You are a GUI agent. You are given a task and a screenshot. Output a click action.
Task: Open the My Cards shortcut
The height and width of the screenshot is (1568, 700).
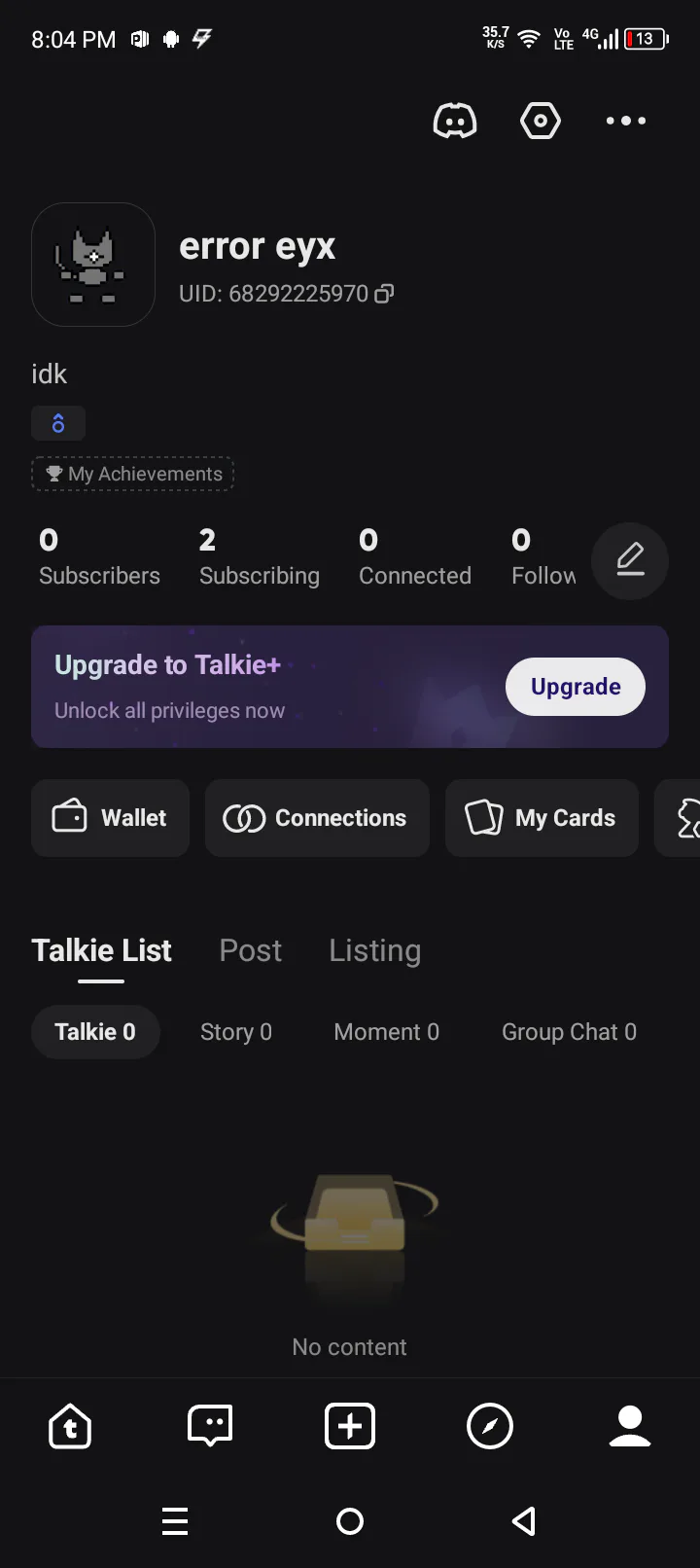click(542, 818)
